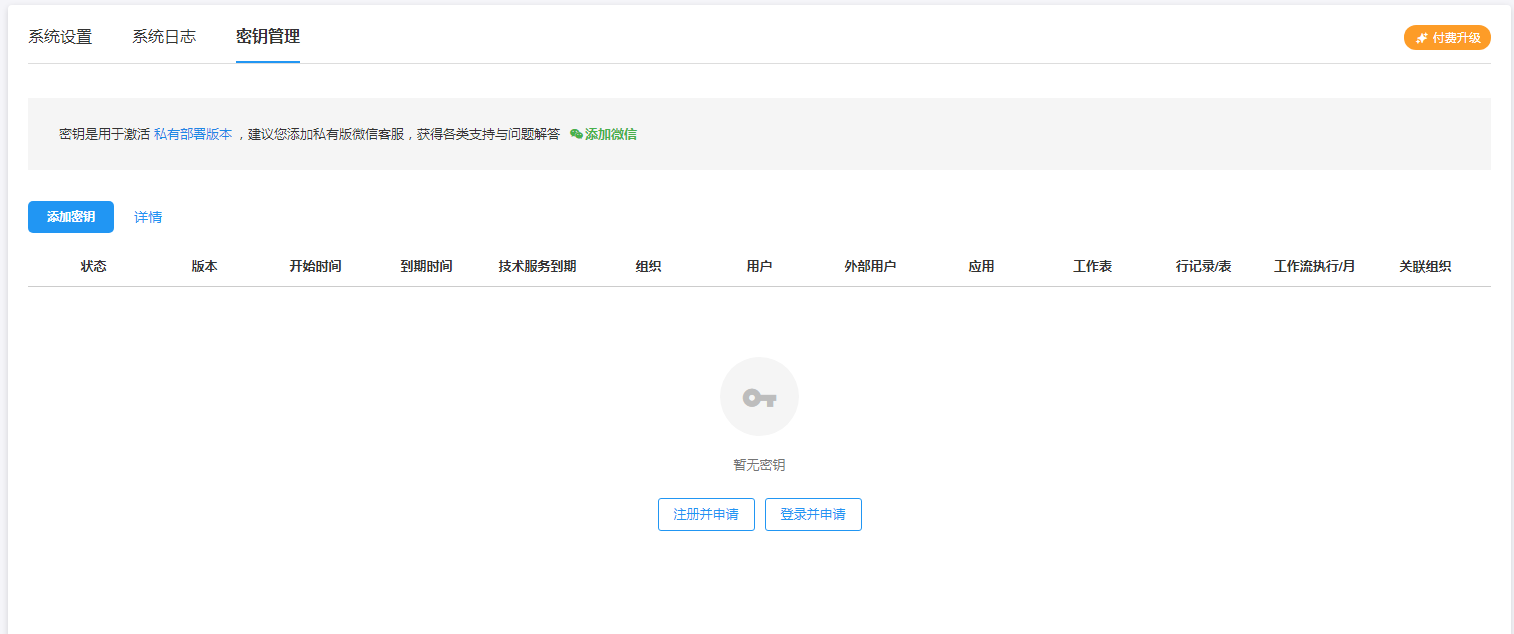Screen dimensions: 1514x634
Task: Click the orange 付费升级 upgrade button
Action: (x=1447, y=38)
